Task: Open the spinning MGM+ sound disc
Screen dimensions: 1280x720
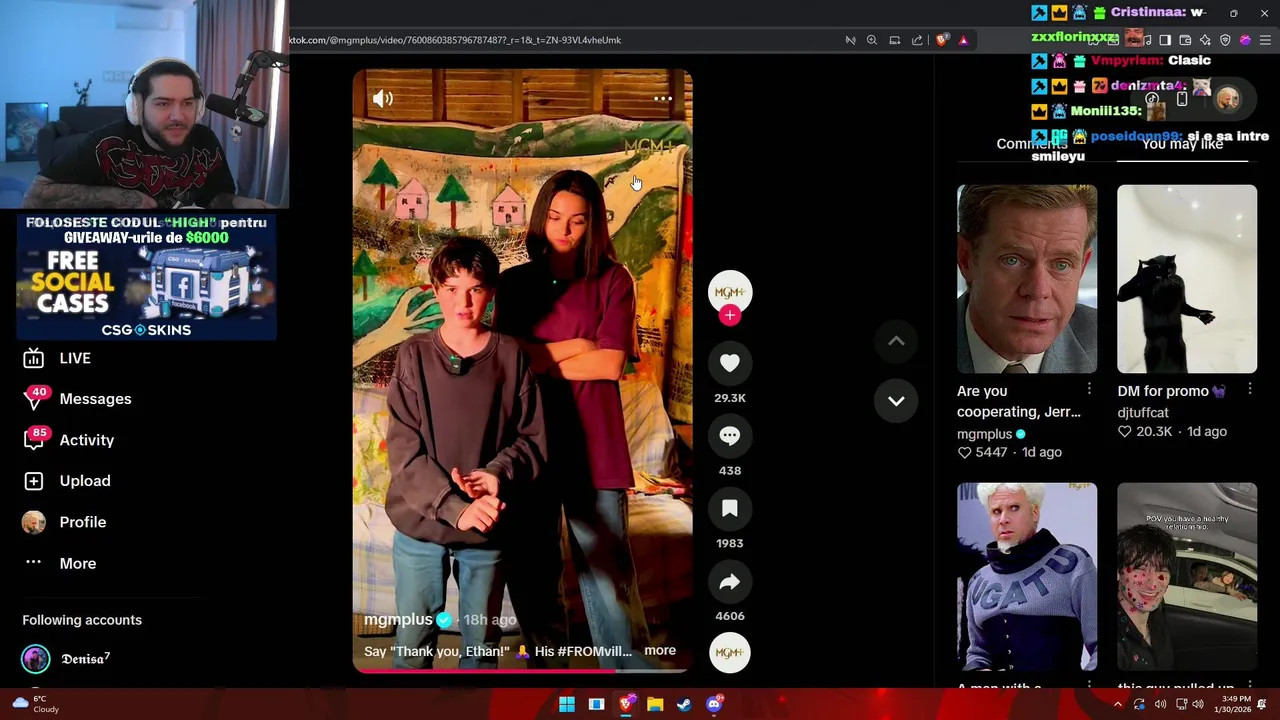Action: tap(730, 653)
